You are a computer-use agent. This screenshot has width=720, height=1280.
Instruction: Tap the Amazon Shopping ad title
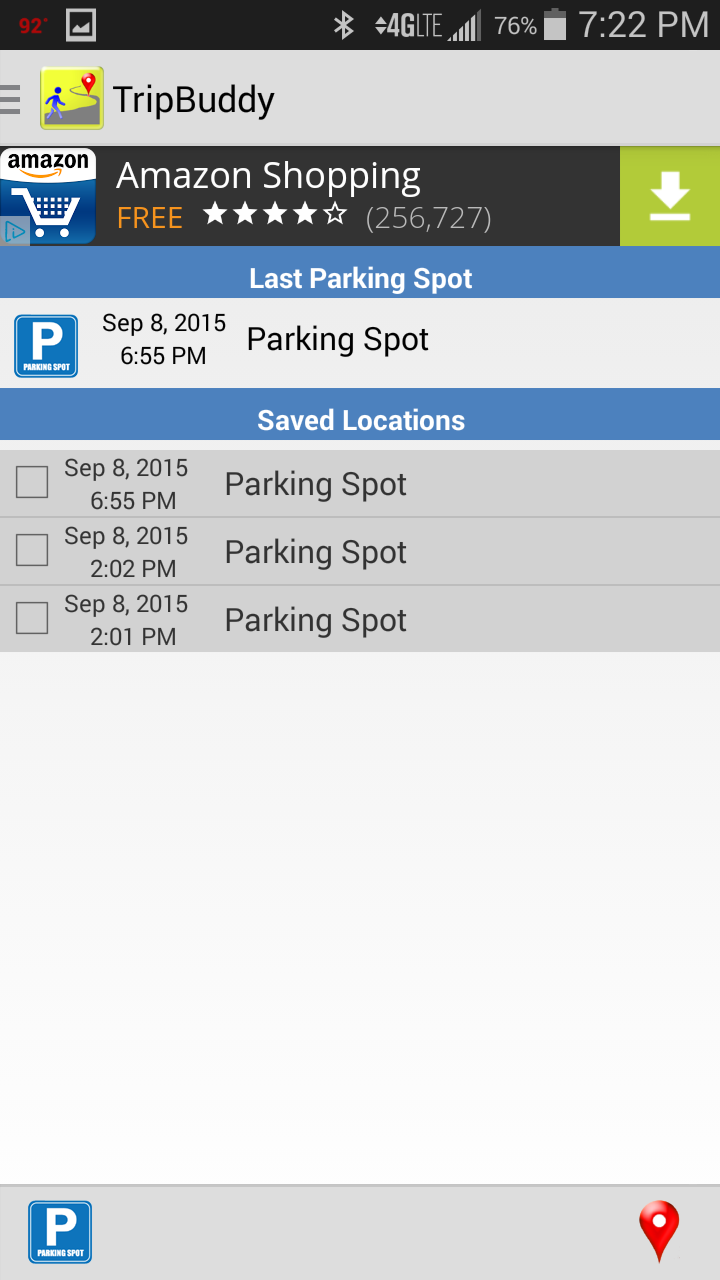coord(268,177)
